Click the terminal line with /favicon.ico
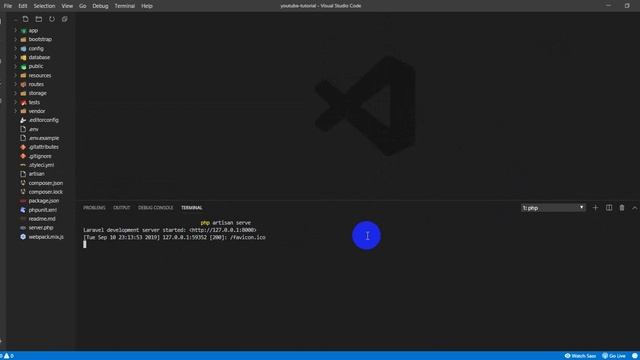This screenshot has width=640, height=360. pos(174,238)
